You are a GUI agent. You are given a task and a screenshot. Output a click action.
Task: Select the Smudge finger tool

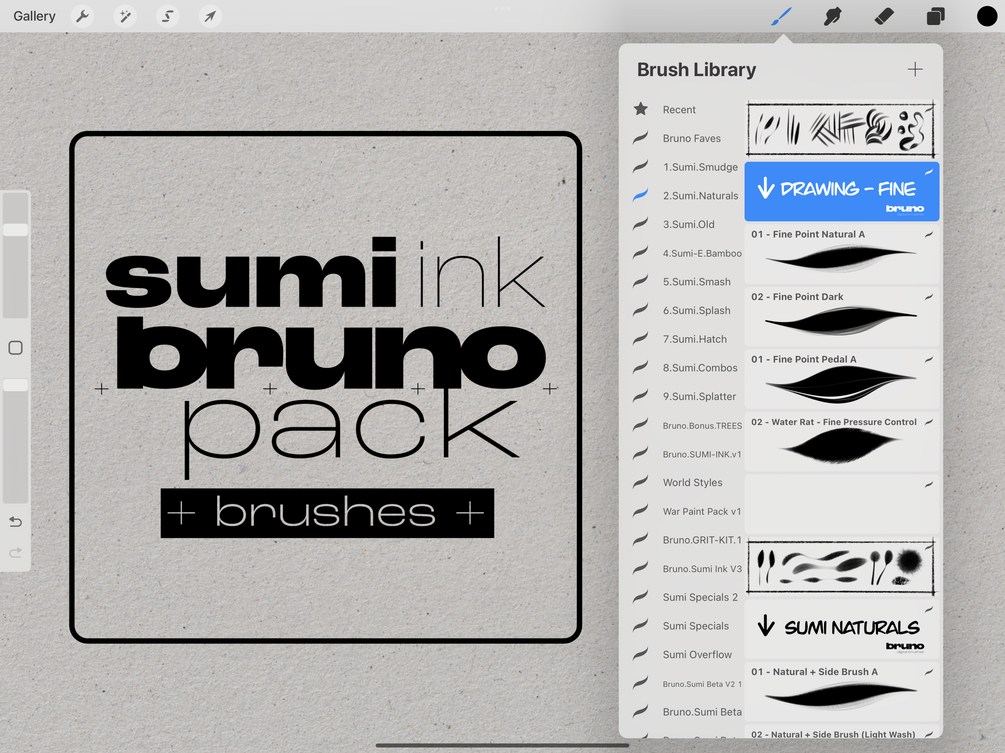point(832,16)
